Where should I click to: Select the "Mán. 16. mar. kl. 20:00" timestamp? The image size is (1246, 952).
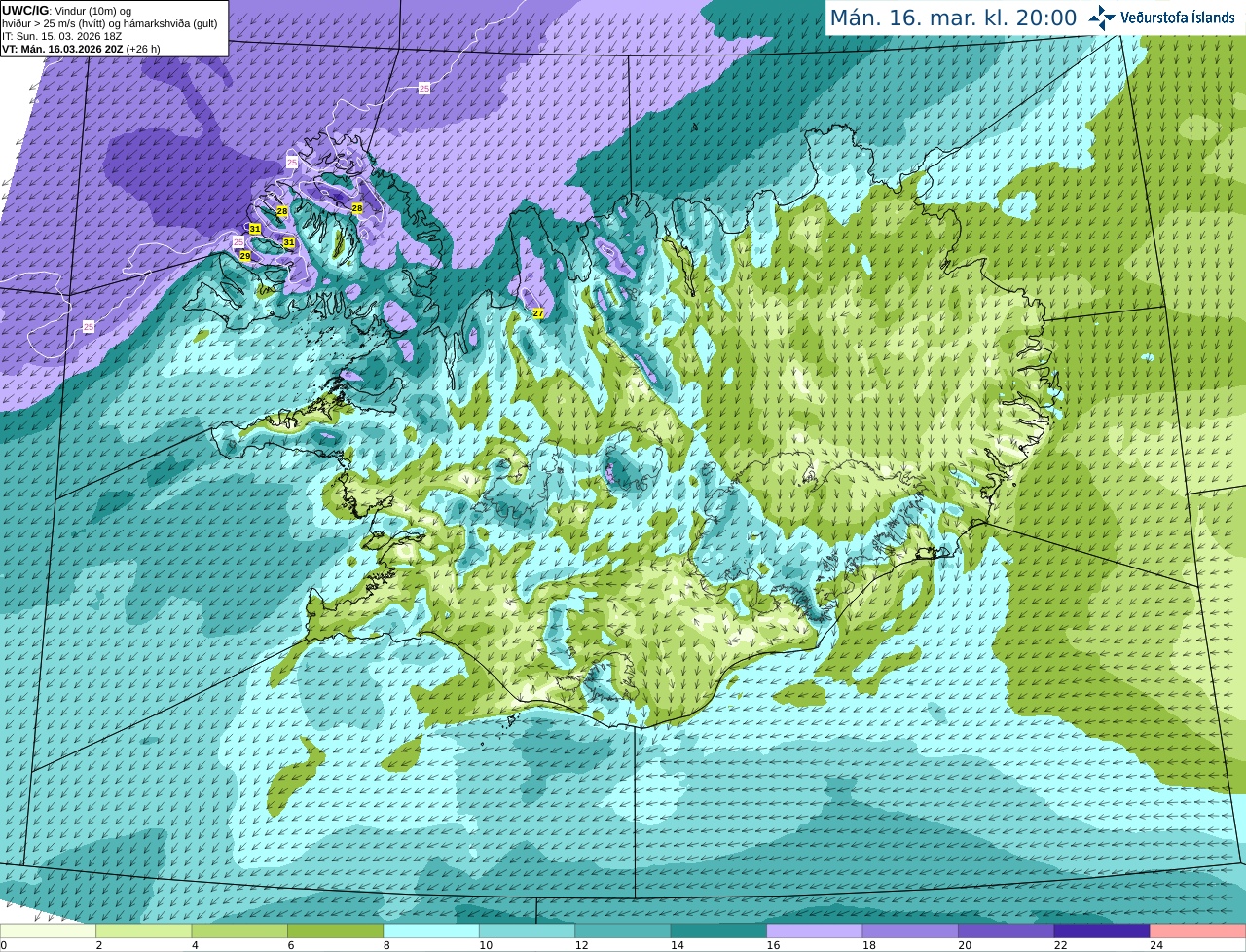(x=953, y=18)
